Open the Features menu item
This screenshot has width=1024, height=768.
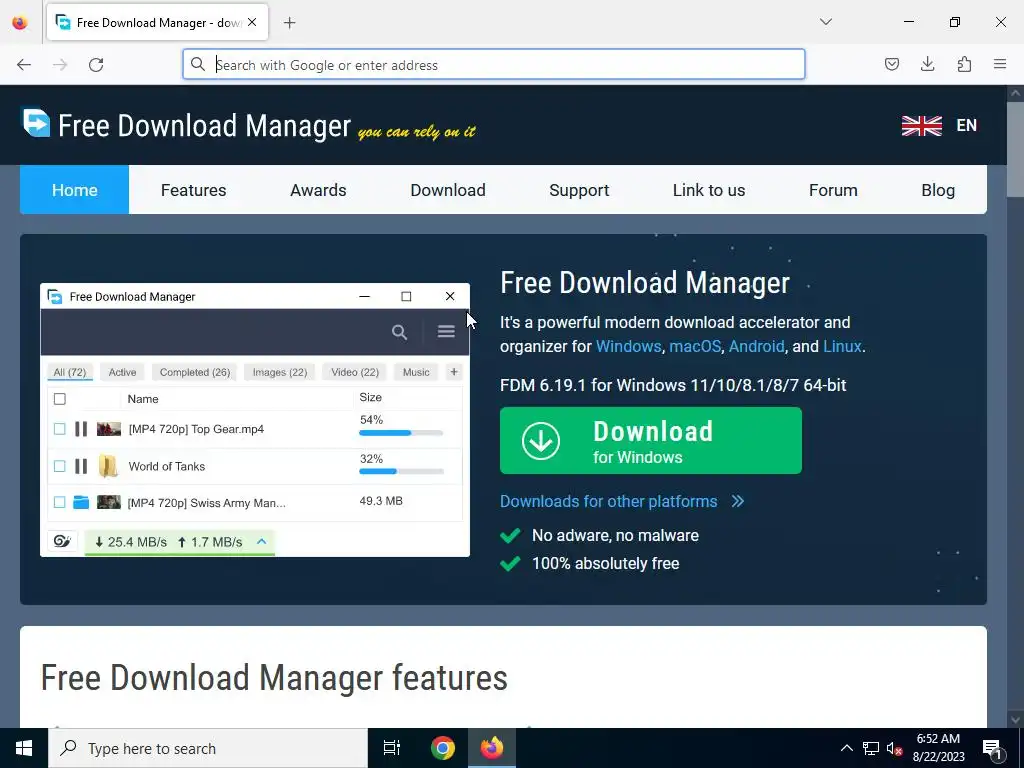pyautogui.click(x=193, y=190)
